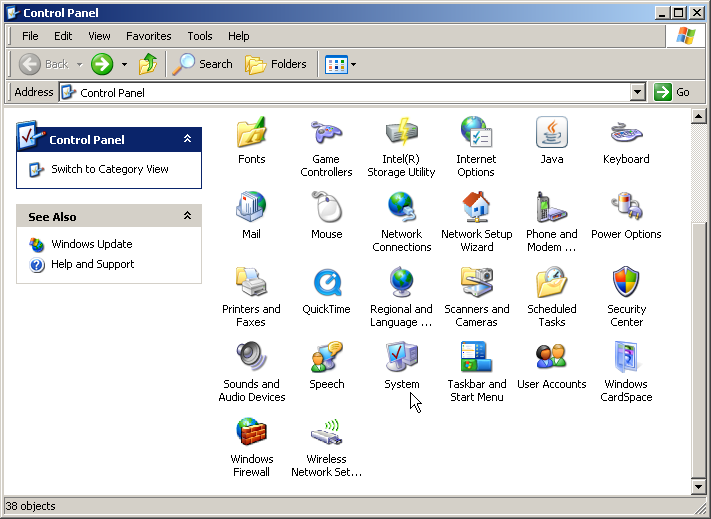Open Internet Options applet
The height and width of the screenshot is (519, 711).
tap(476, 132)
